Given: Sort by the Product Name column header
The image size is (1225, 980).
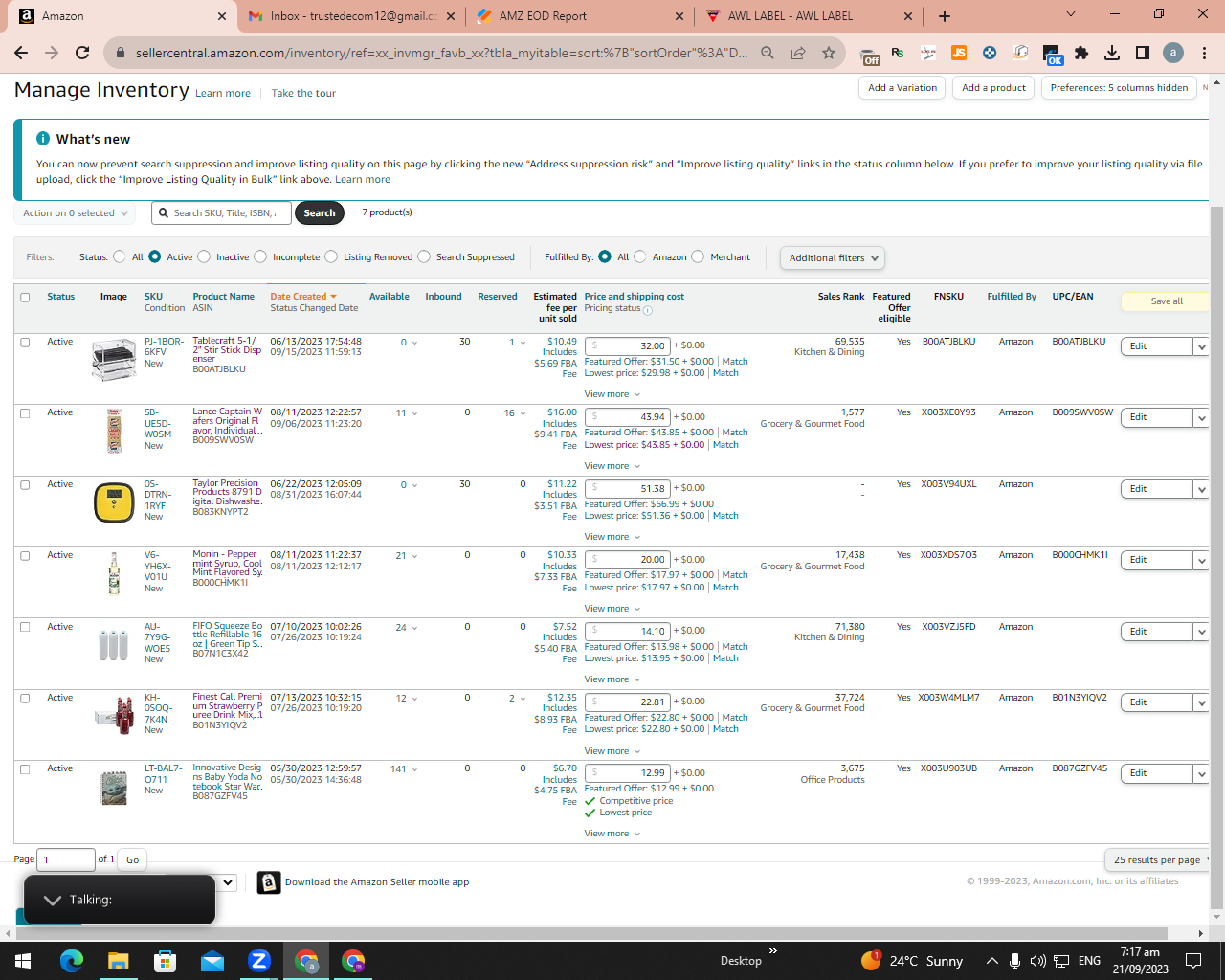Looking at the screenshot, I should click(224, 297).
